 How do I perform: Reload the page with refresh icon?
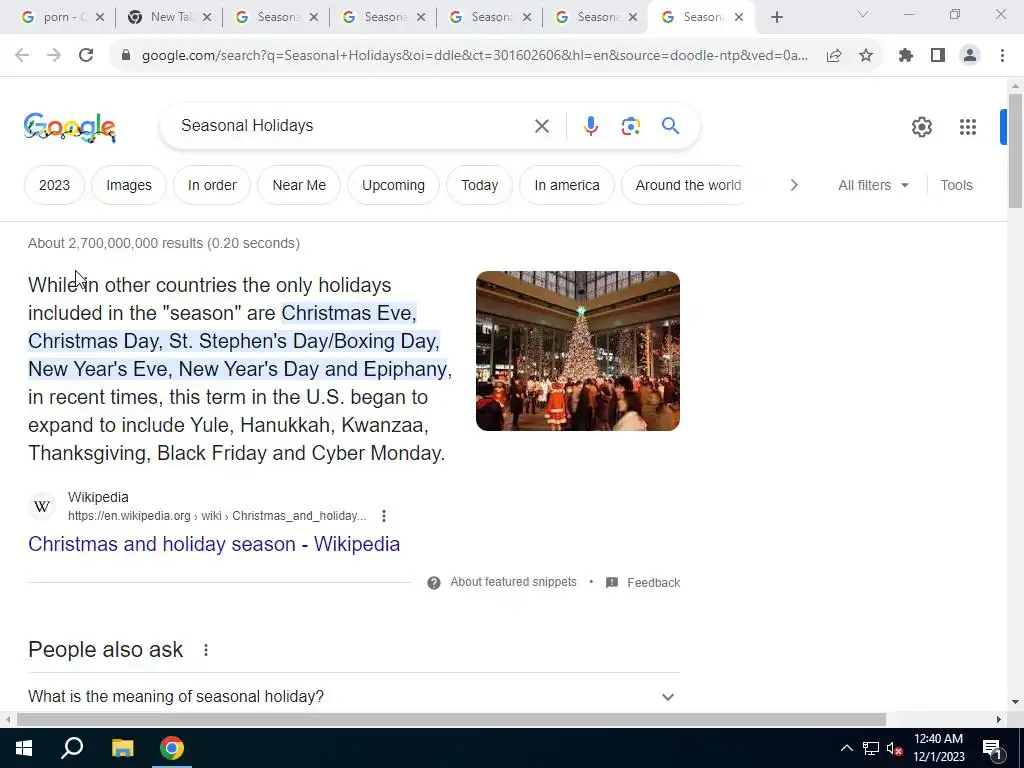86,55
